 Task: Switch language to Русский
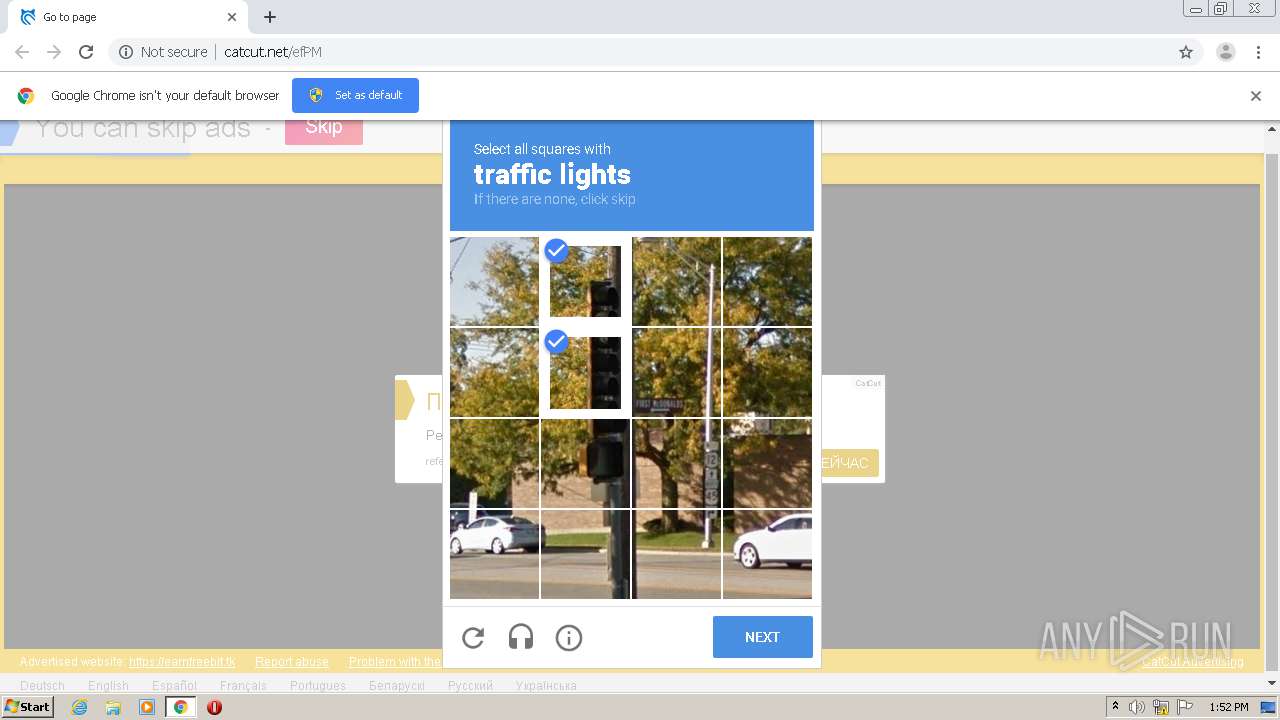click(x=470, y=686)
